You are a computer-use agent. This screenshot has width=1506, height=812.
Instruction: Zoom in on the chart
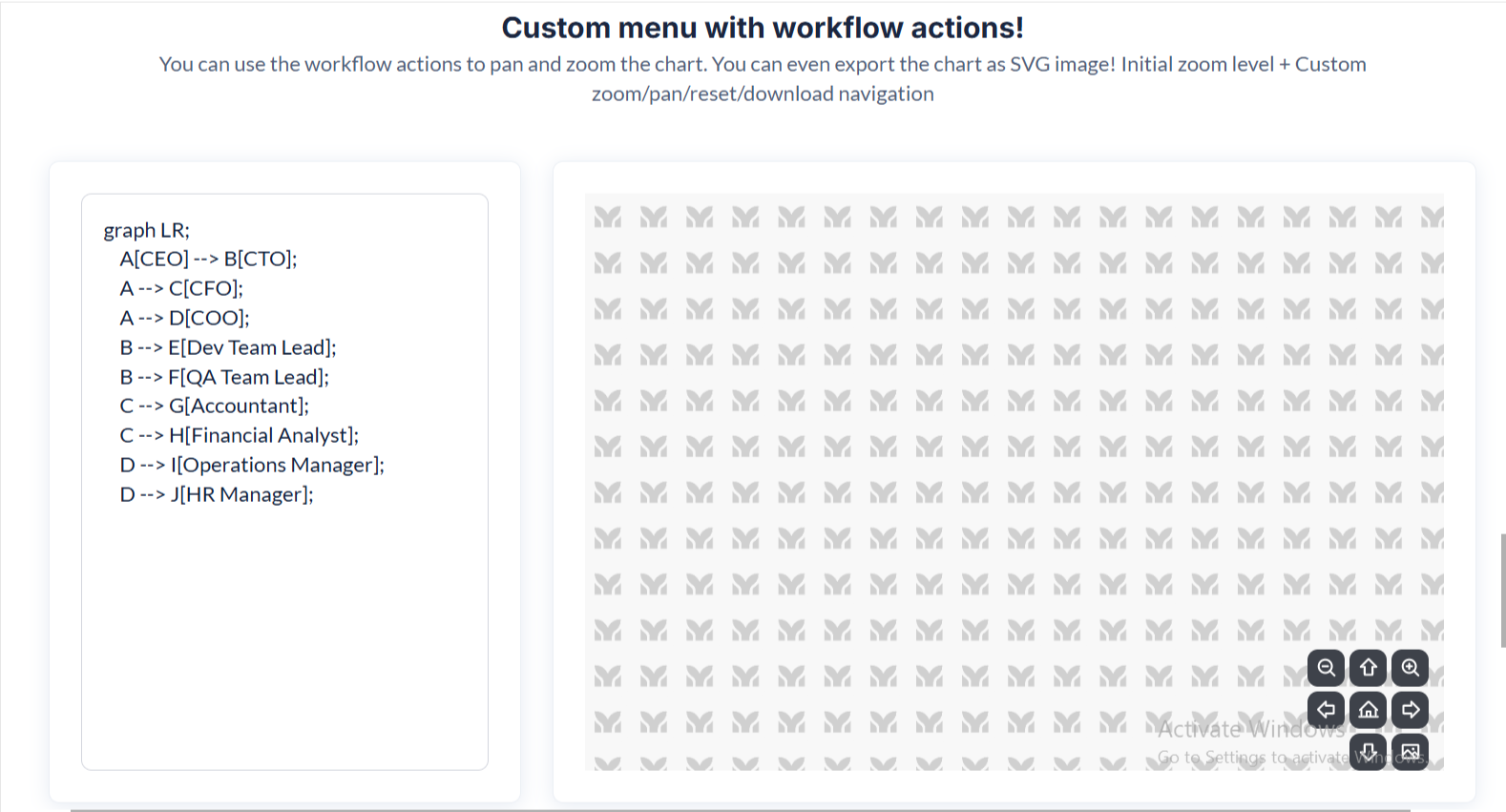click(1410, 668)
